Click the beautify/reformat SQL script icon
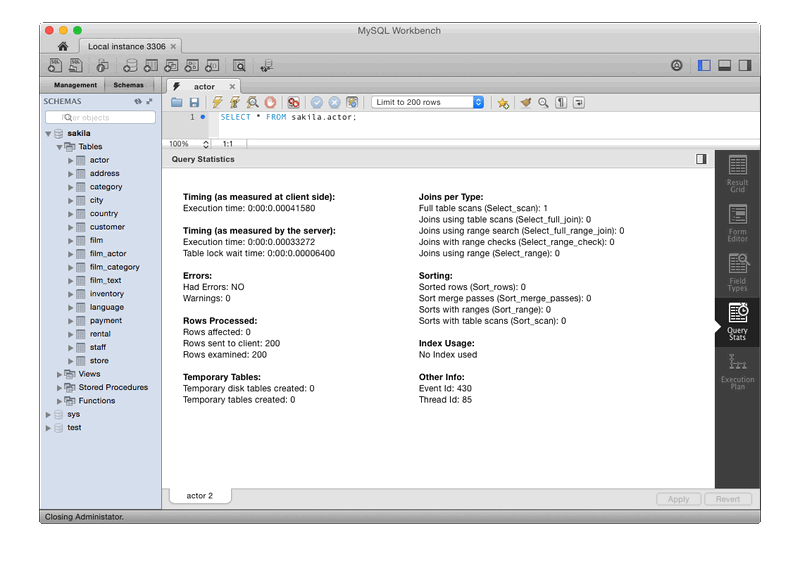Image resolution: width=800 pixels, height=580 pixels. 524,102
